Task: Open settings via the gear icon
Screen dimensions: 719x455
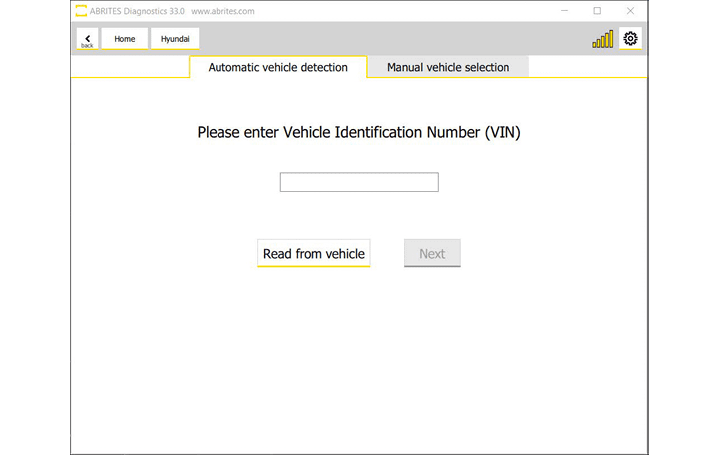Action: tap(630, 39)
